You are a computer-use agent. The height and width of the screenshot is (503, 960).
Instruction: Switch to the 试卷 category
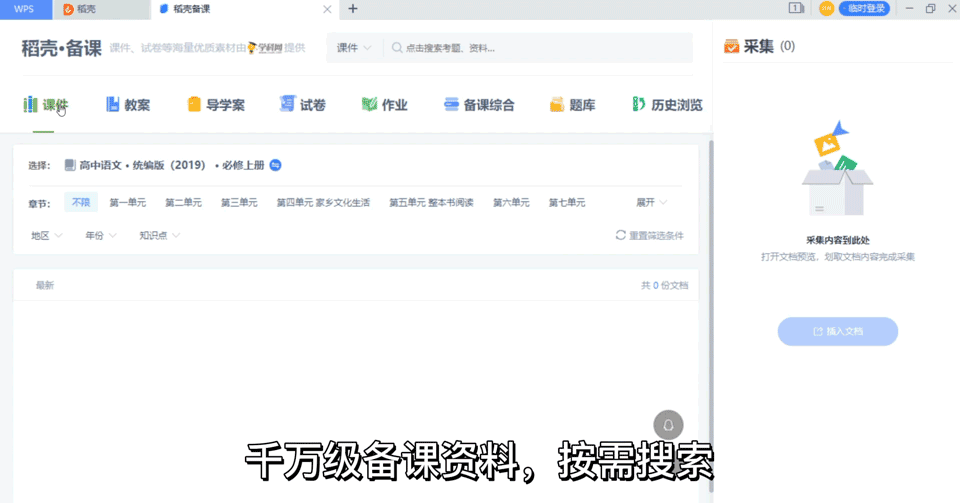302,105
